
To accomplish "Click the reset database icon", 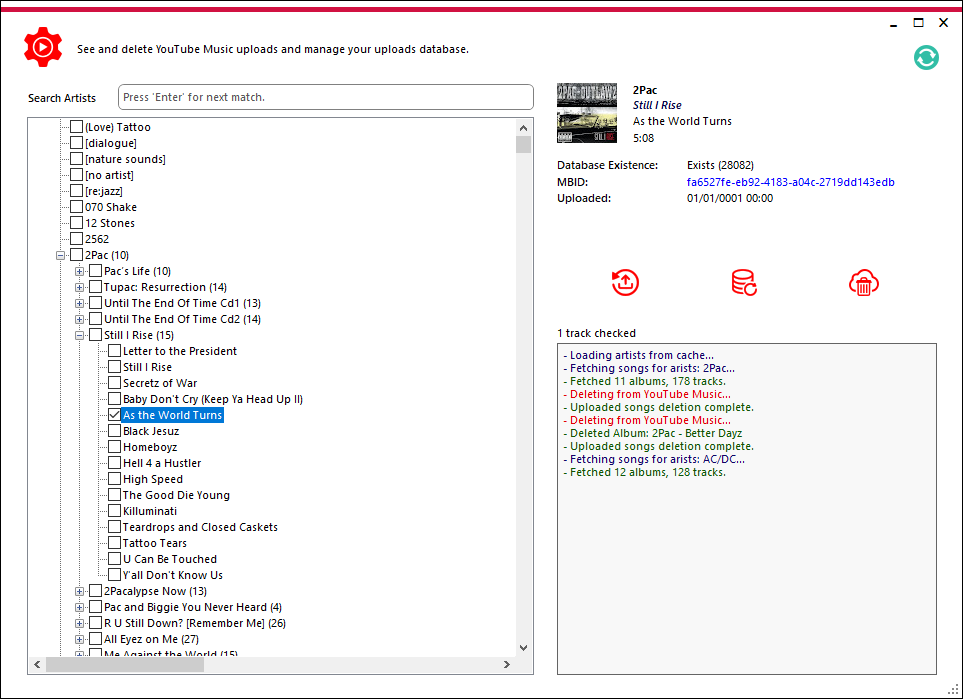I will pyautogui.click(x=744, y=283).
